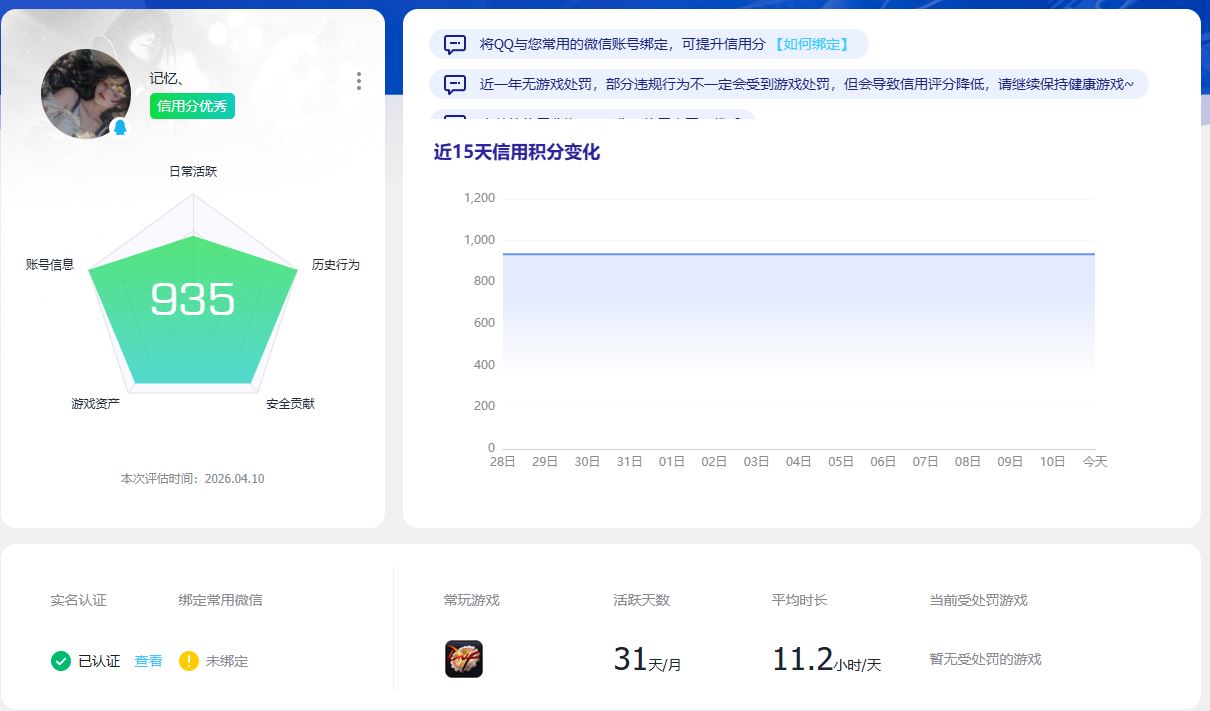Click the yellow exclamation warning icon
The image size is (1210, 711).
point(189,661)
